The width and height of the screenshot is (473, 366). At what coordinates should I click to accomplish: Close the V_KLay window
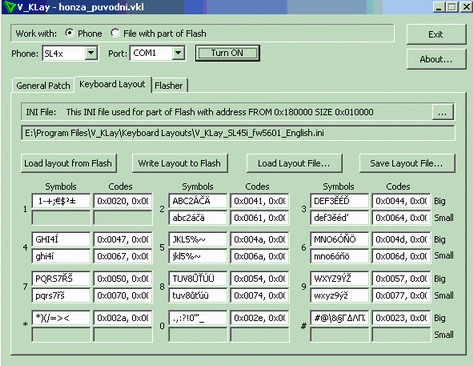pyautogui.click(x=466, y=7)
